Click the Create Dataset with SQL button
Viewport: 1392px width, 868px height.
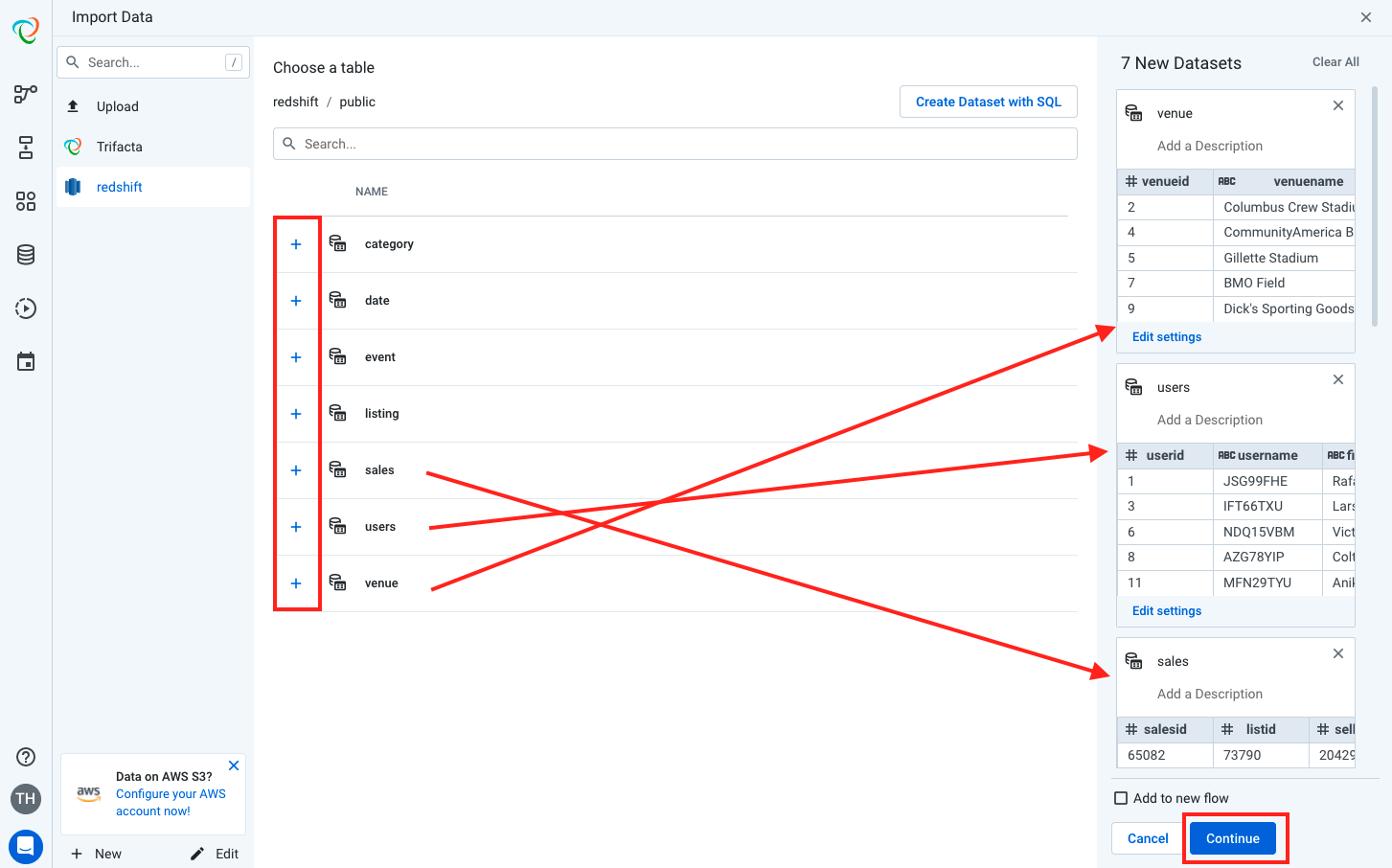[x=988, y=101]
